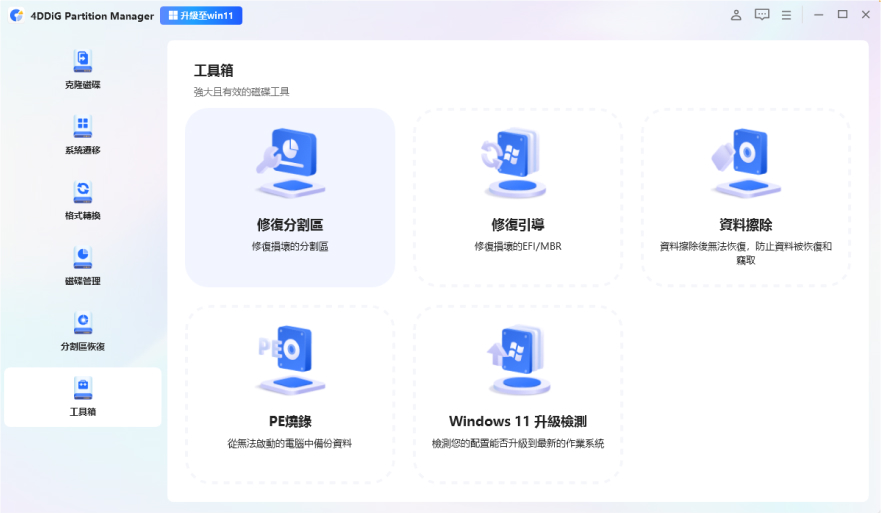The image size is (881, 513).
Task: Click the 克隆磁碟 sidebar label
Action: pos(83,85)
